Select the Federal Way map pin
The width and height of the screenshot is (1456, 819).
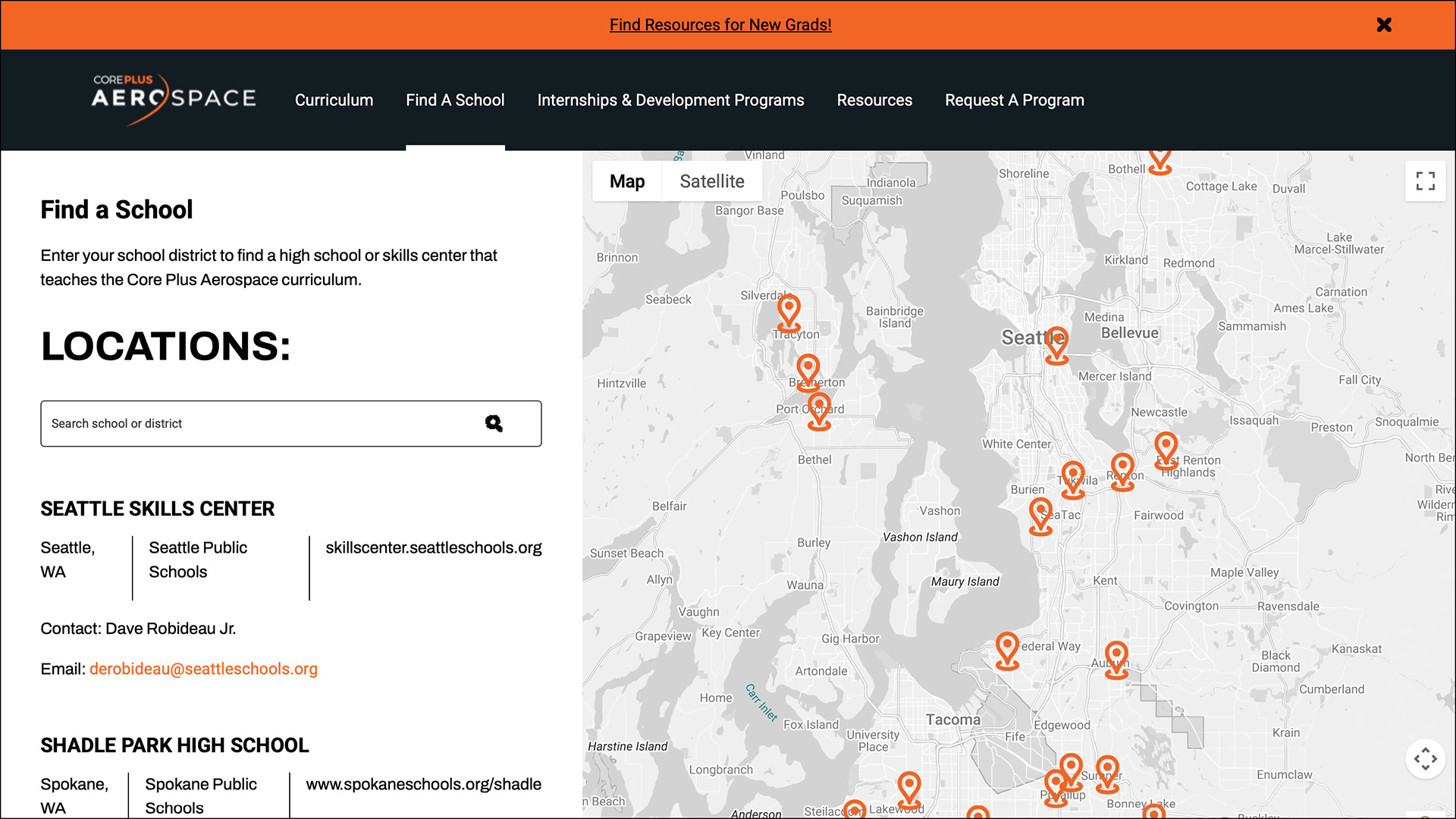pyautogui.click(x=1007, y=651)
